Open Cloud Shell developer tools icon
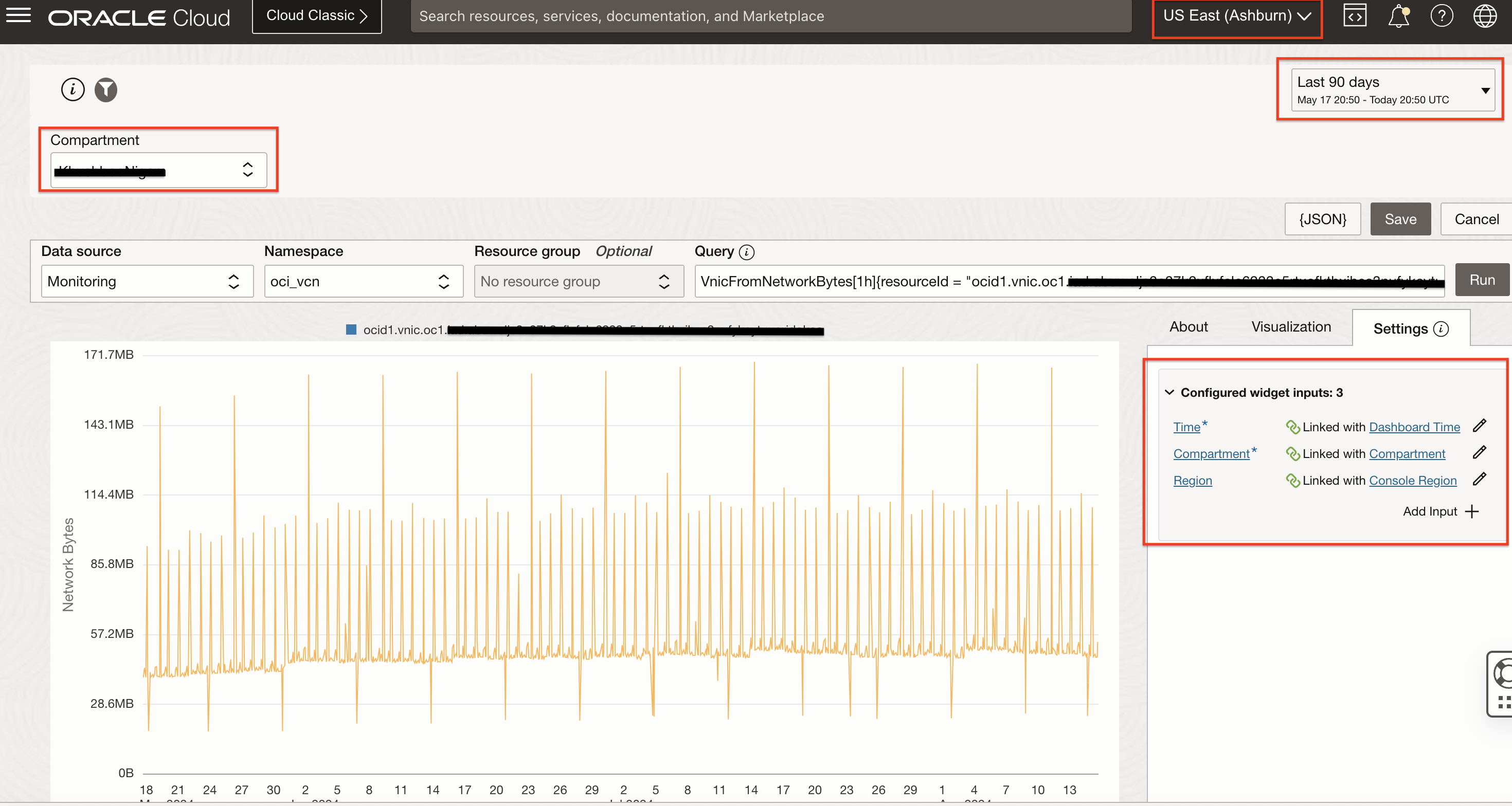The height and width of the screenshot is (806, 1512). (x=1354, y=16)
